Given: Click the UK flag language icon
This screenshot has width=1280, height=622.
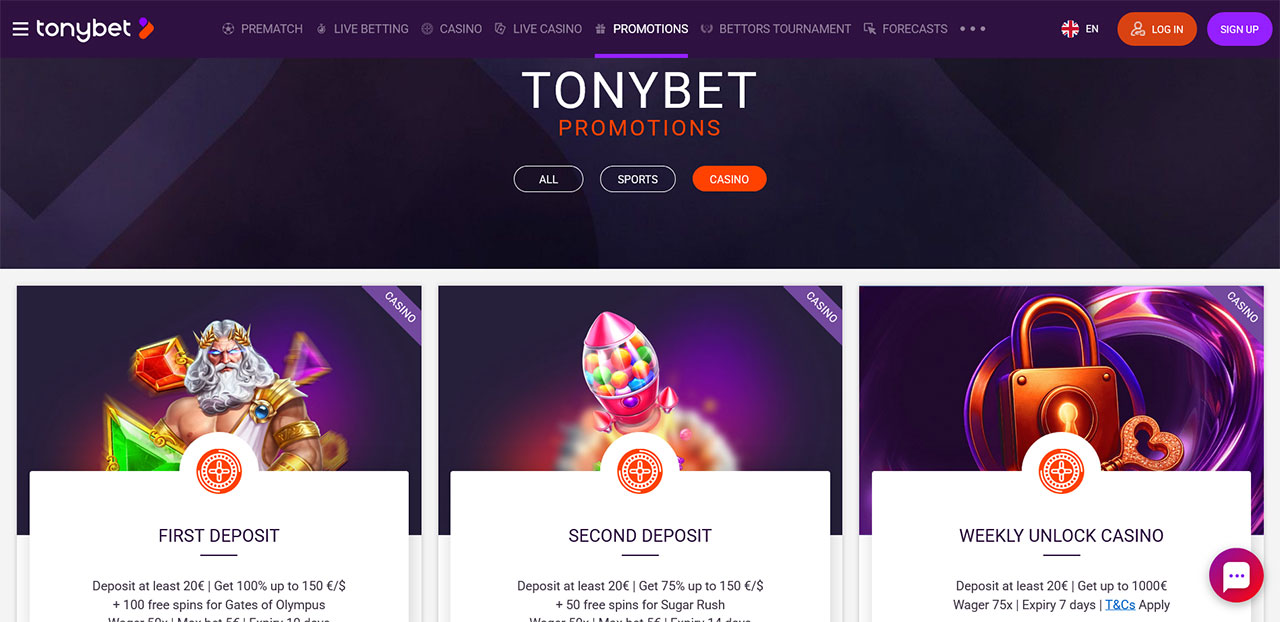Looking at the screenshot, I should (1070, 29).
